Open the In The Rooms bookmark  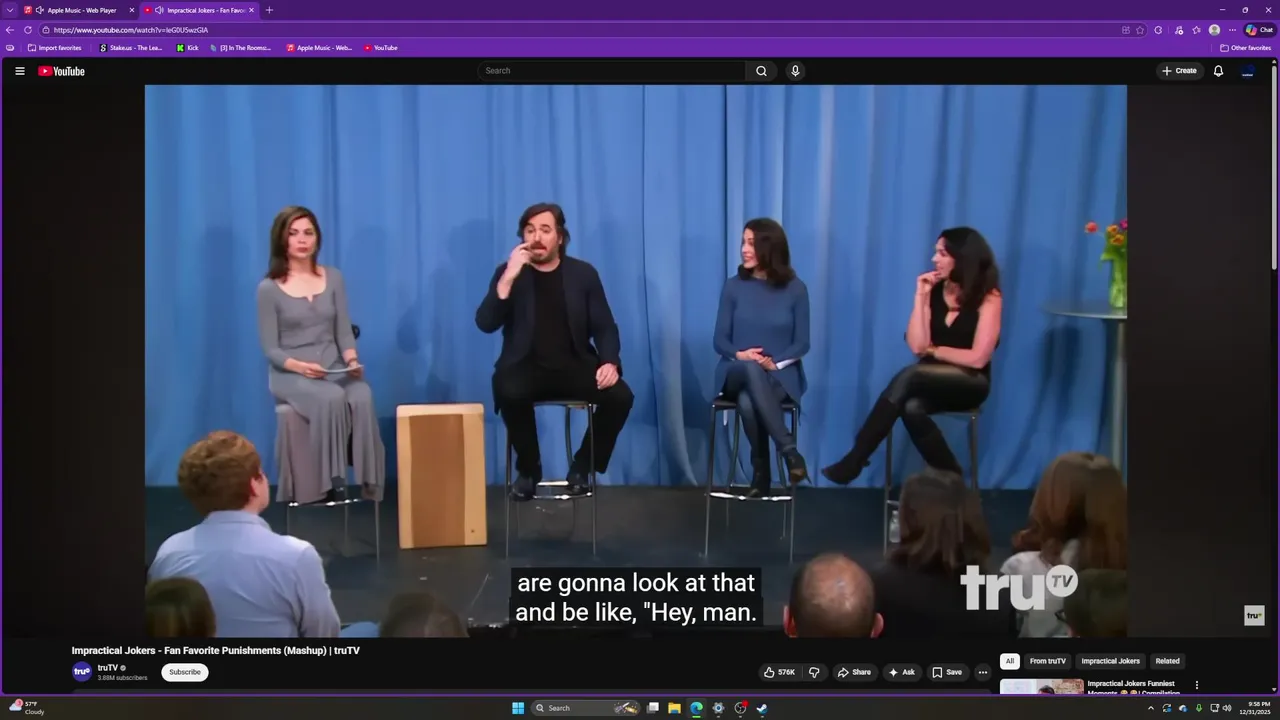click(x=240, y=48)
